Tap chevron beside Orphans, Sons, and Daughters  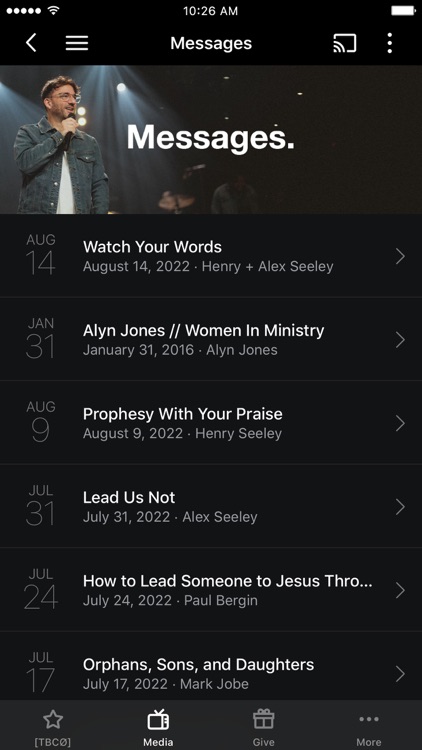(x=400, y=674)
